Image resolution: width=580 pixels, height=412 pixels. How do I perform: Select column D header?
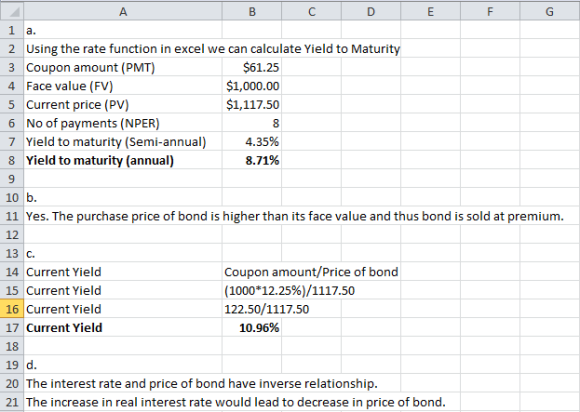tap(371, 11)
